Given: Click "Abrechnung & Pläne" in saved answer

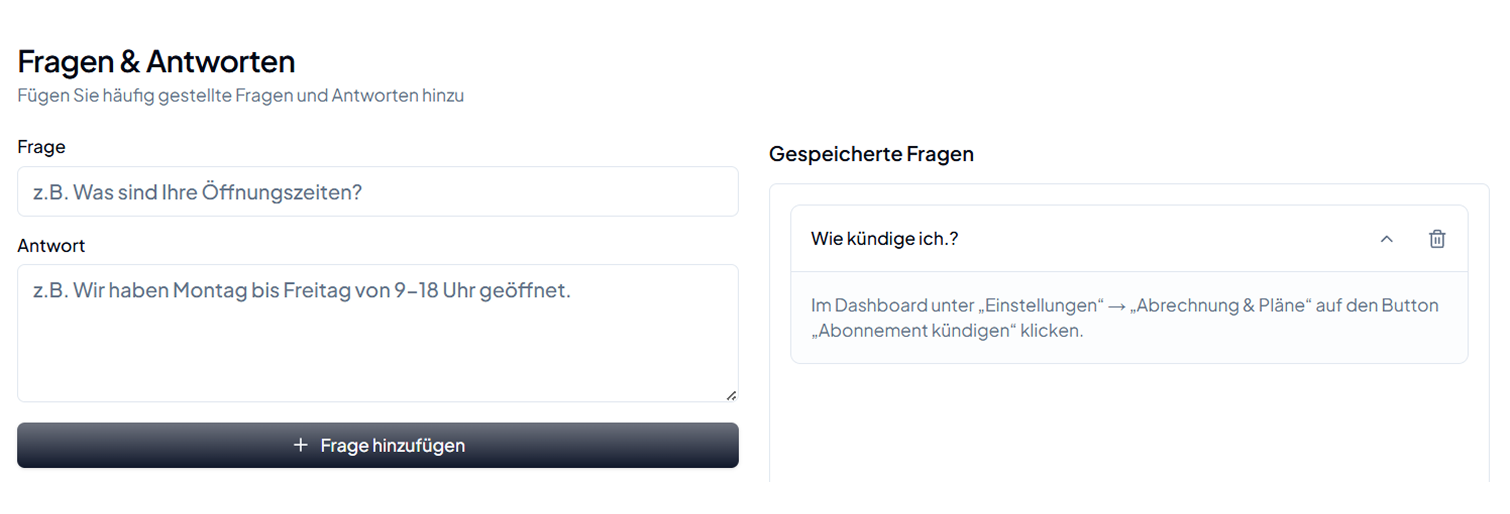Looking at the screenshot, I should tap(1218, 305).
